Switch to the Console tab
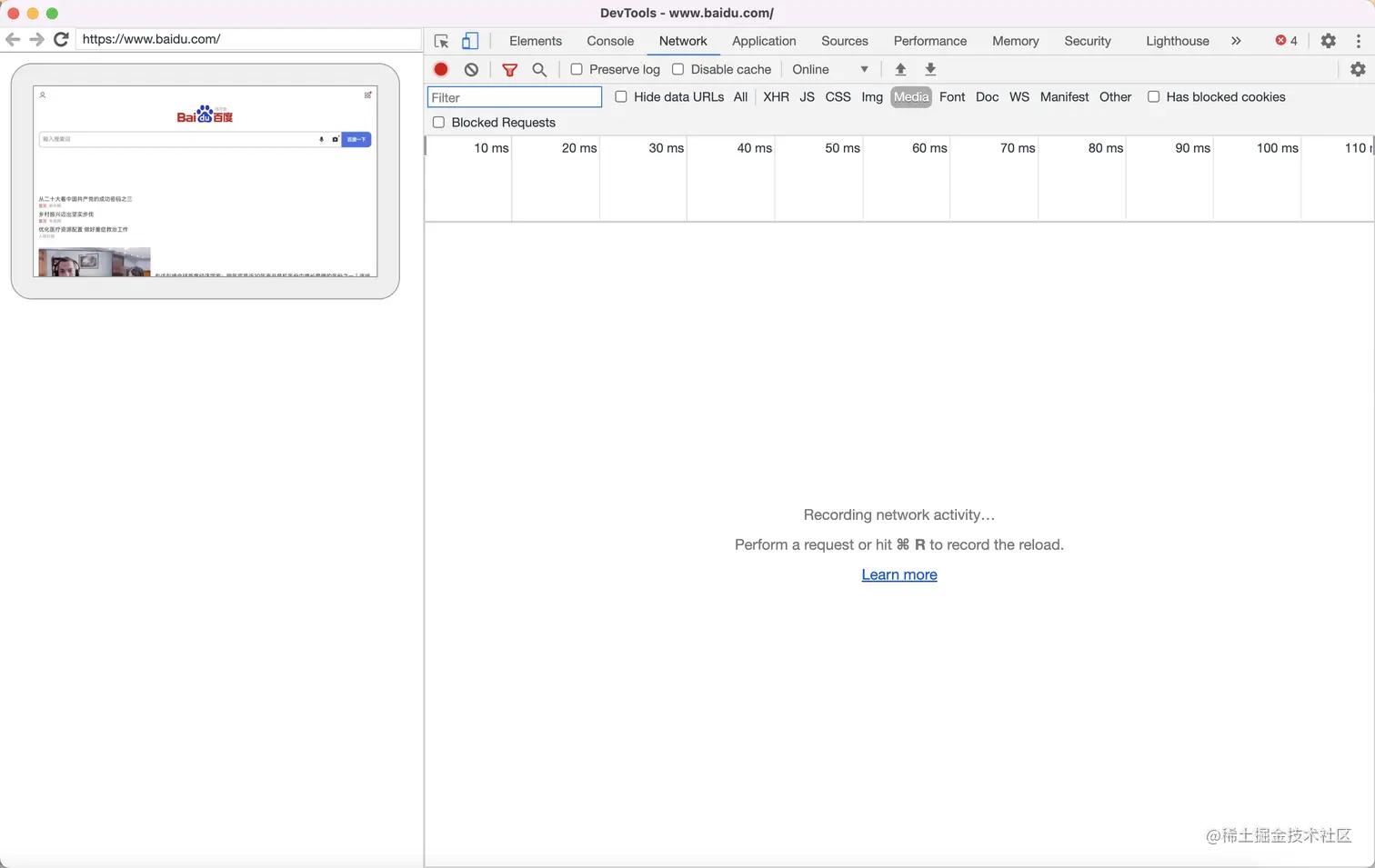The width and height of the screenshot is (1375, 868). pos(610,41)
